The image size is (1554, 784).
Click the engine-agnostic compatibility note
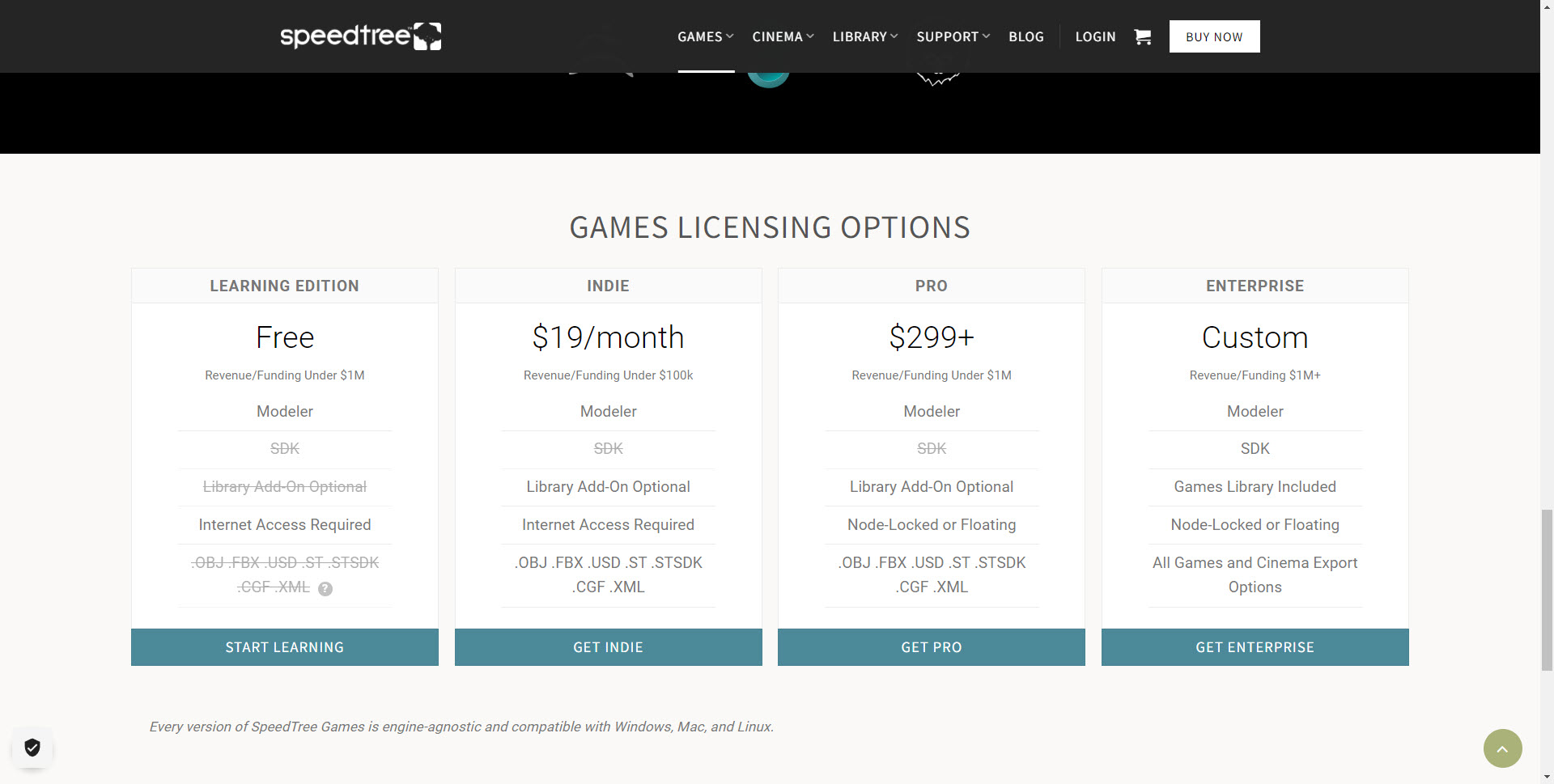pyautogui.click(x=461, y=727)
